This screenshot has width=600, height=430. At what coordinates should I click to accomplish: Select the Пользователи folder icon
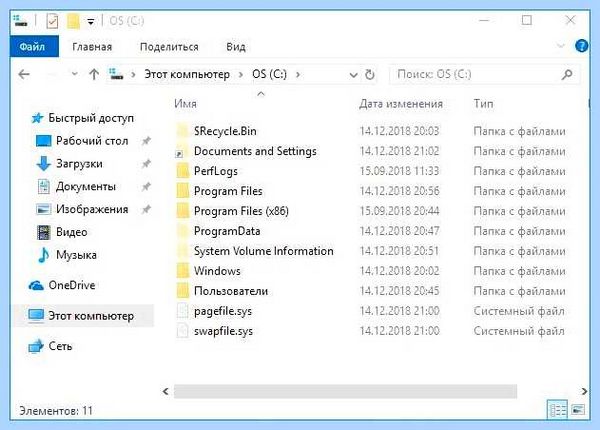pyautogui.click(x=183, y=291)
